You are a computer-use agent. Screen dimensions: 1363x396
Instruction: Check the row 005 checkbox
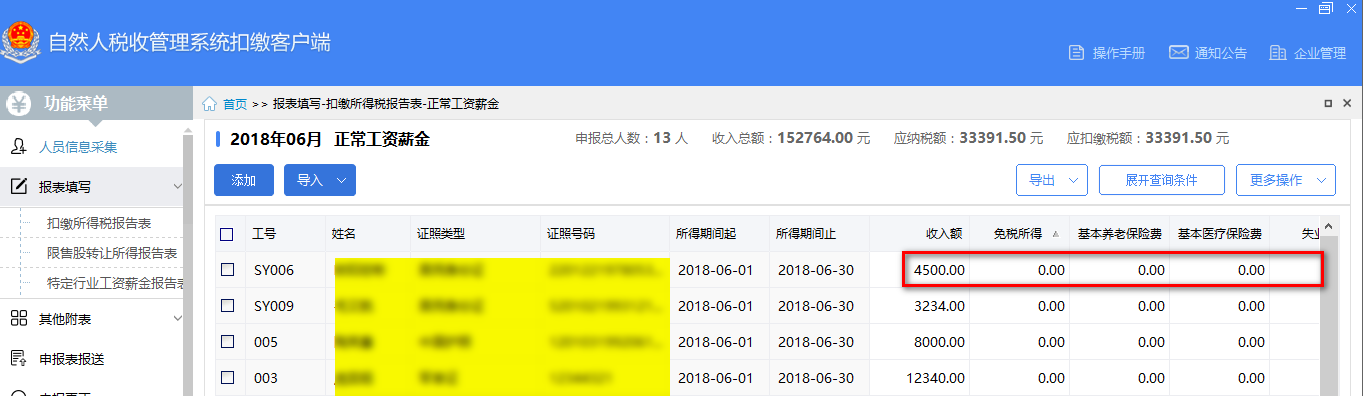(227, 342)
